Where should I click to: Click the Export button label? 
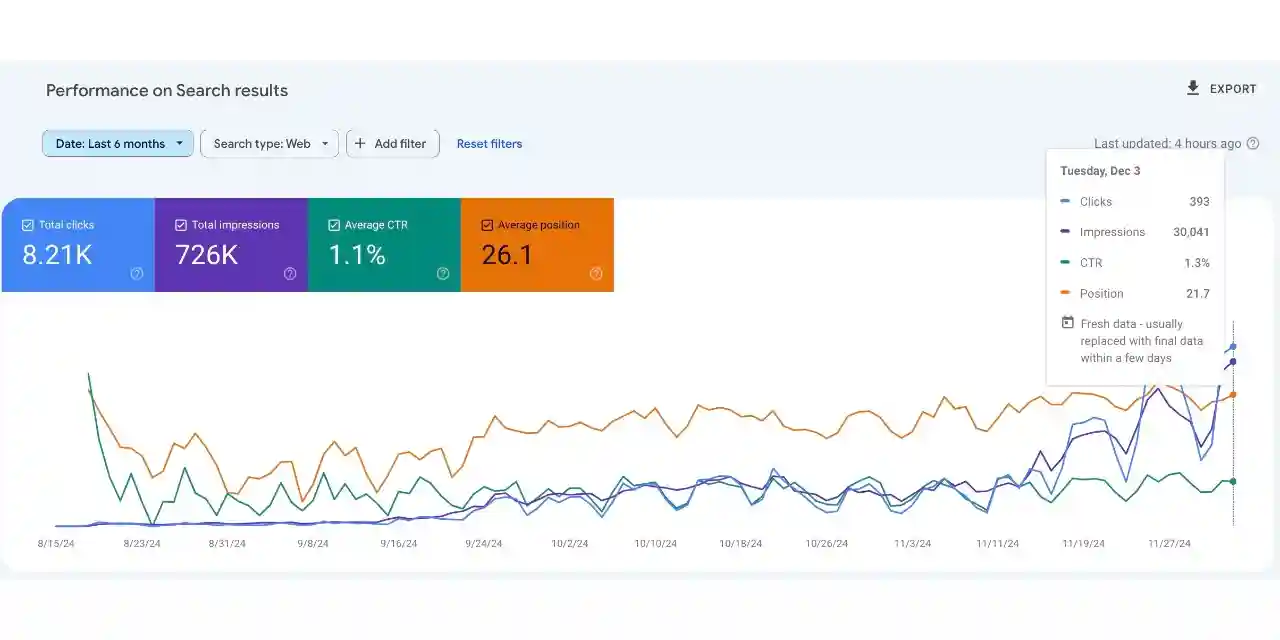tap(1233, 88)
